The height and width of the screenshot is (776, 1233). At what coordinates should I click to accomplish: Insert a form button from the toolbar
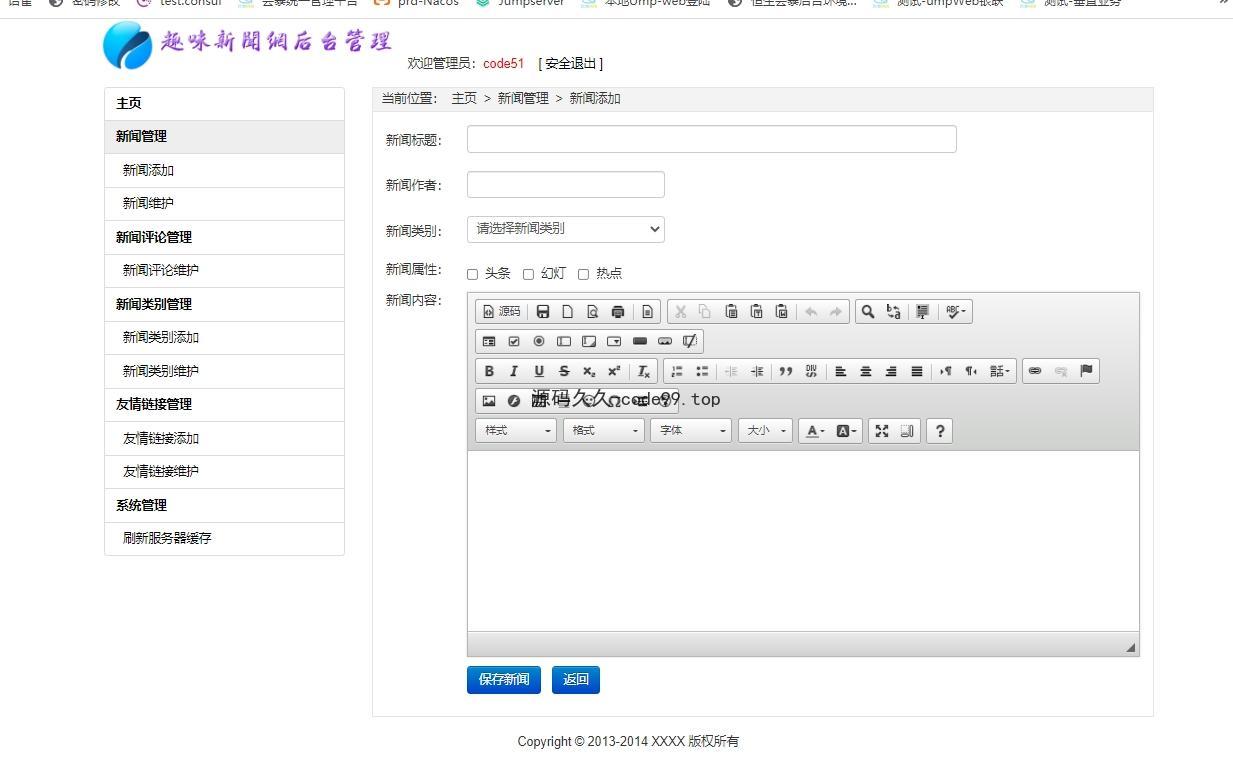(x=640, y=342)
